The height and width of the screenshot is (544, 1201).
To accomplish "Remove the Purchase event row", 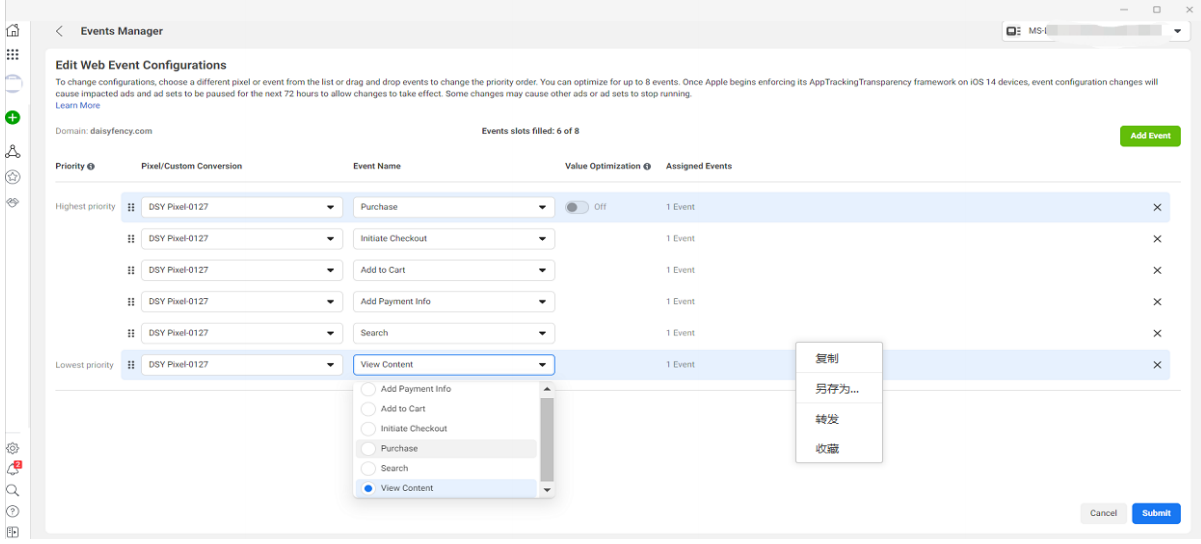I will point(1157,207).
